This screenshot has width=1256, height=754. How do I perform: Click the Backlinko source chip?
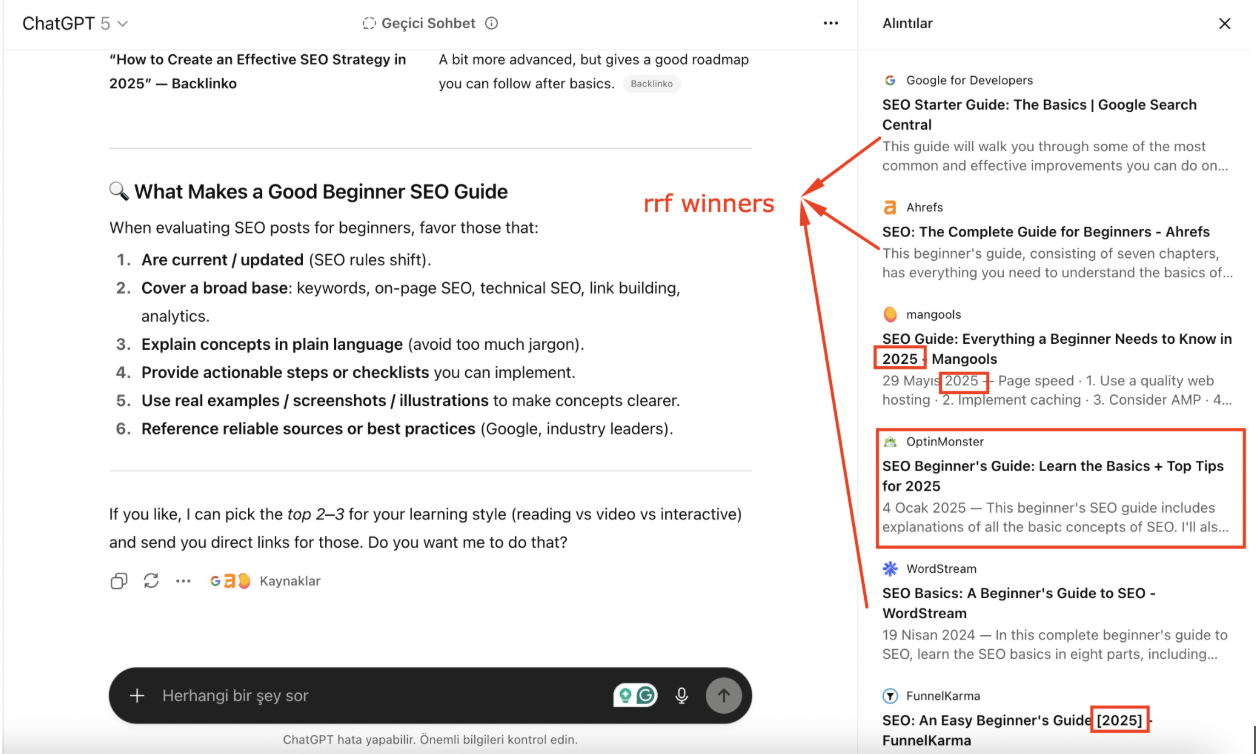tap(651, 84)
